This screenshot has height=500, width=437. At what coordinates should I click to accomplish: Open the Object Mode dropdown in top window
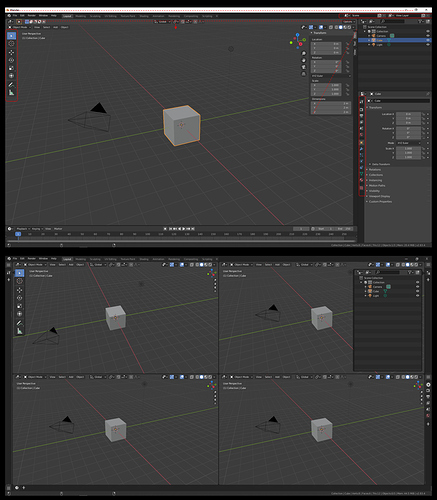(19, 27)
